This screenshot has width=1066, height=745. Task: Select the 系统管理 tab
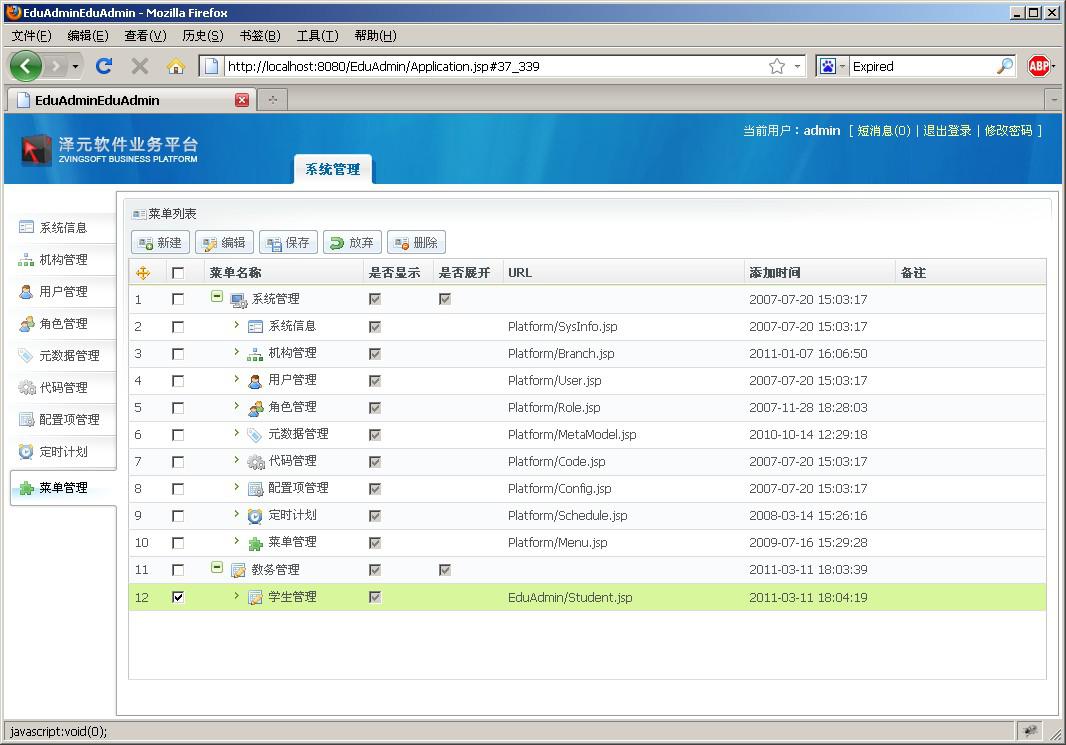point(332,169)
